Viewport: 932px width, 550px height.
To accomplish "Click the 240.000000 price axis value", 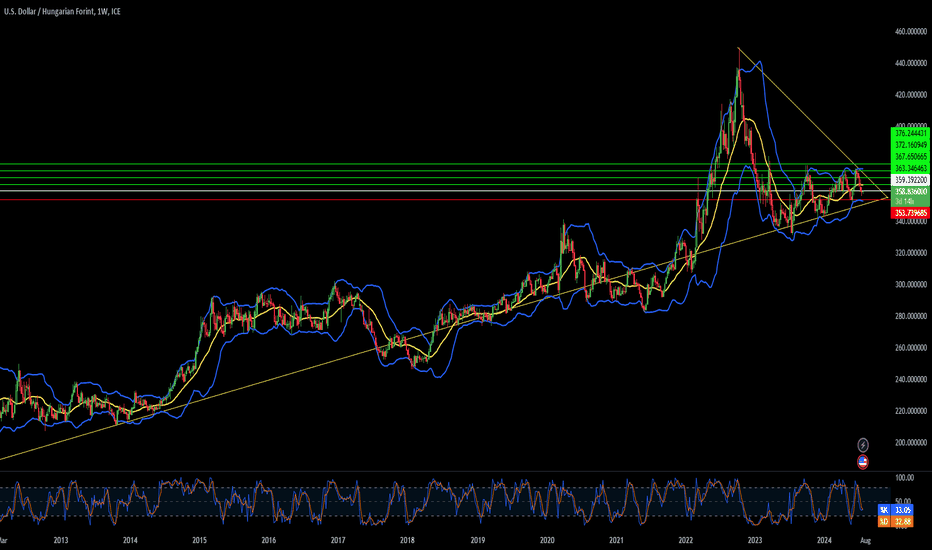I will coord(911,379).
